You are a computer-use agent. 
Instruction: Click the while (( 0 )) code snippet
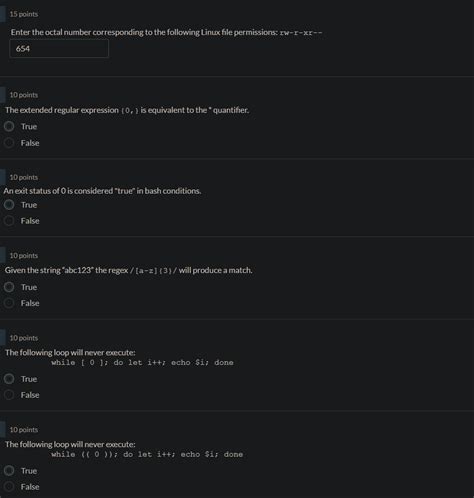pyautogui.click(x=147, y=454)
